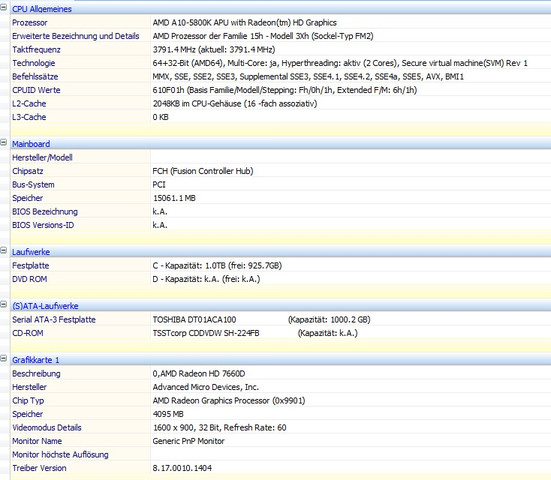
Task: Select the Prozessor row
Action: tap(280, 22)
